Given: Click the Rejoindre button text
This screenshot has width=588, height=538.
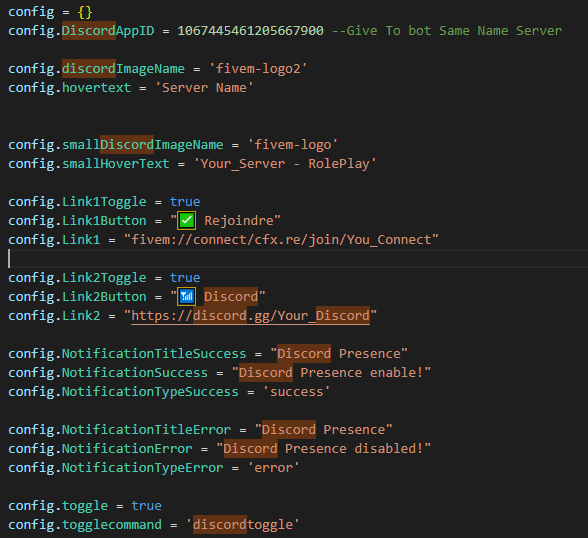Looking at the screenshot, I should (x=238, y=220).
